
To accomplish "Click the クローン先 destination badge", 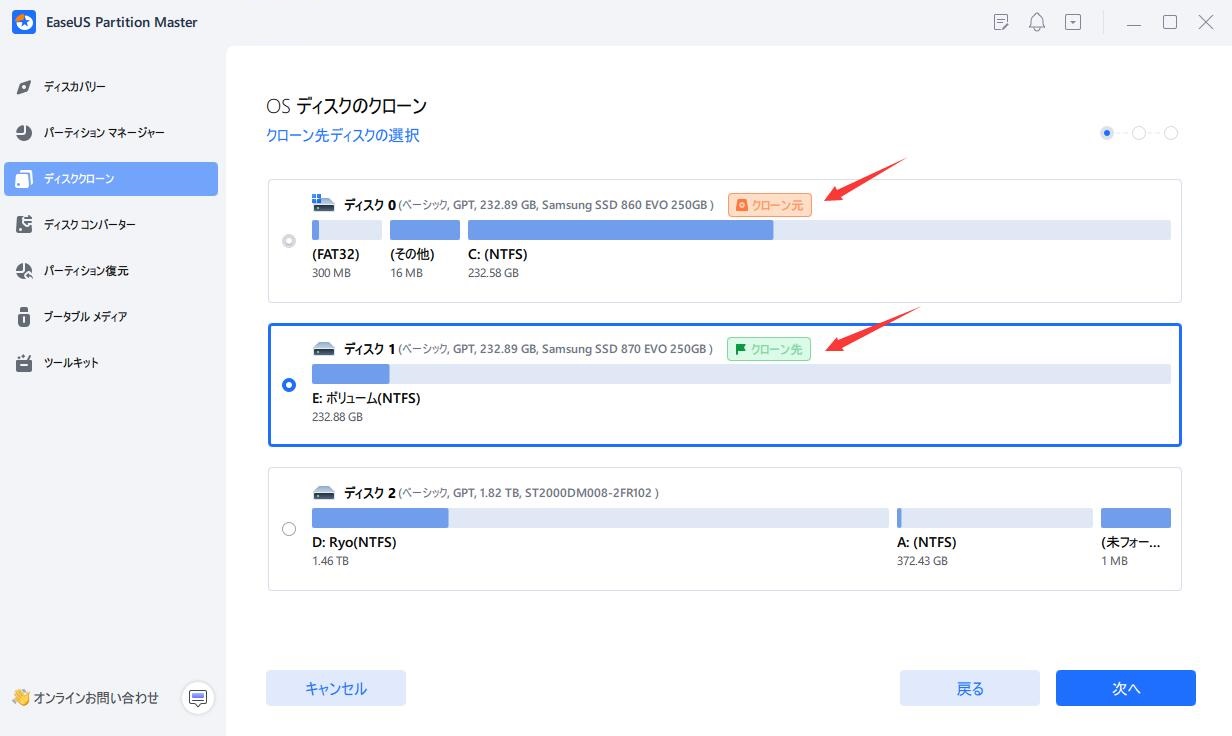I will point(769,349).
